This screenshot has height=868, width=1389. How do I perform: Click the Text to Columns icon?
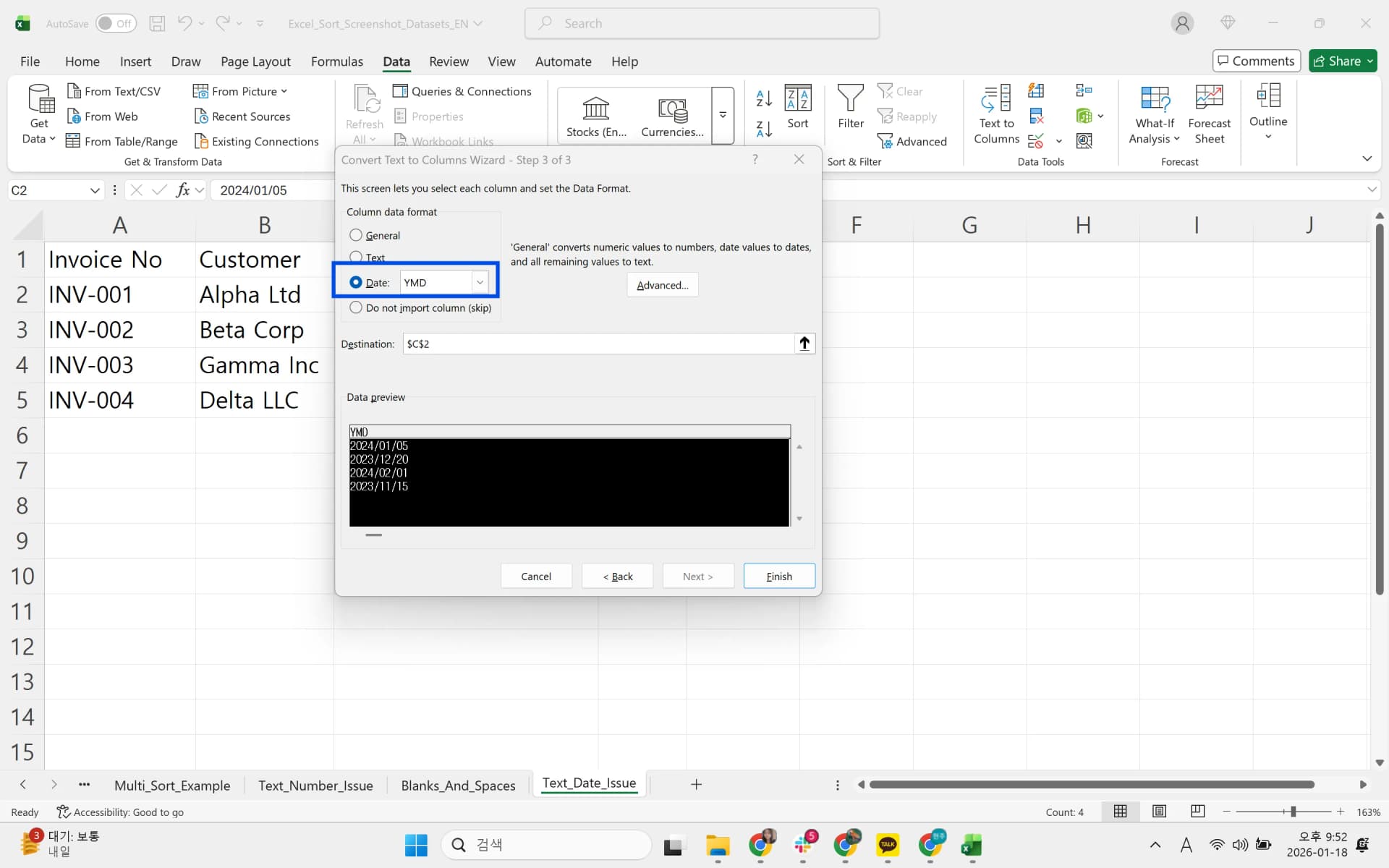[x=996, y=112]
